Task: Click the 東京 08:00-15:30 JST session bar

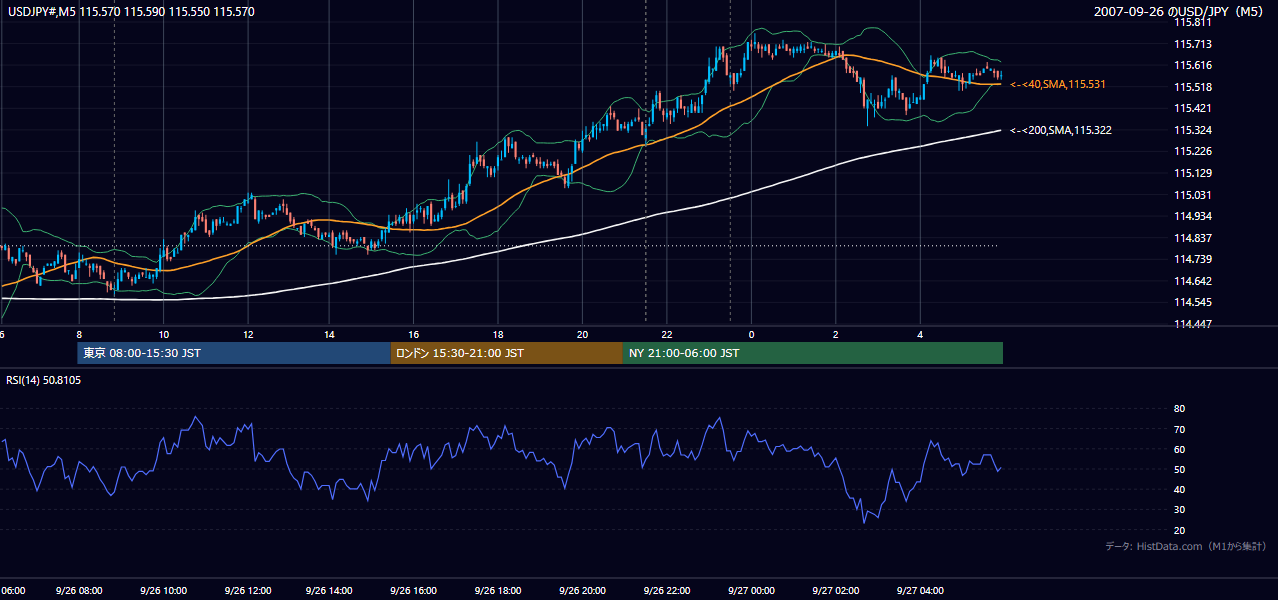Action: 234,353
